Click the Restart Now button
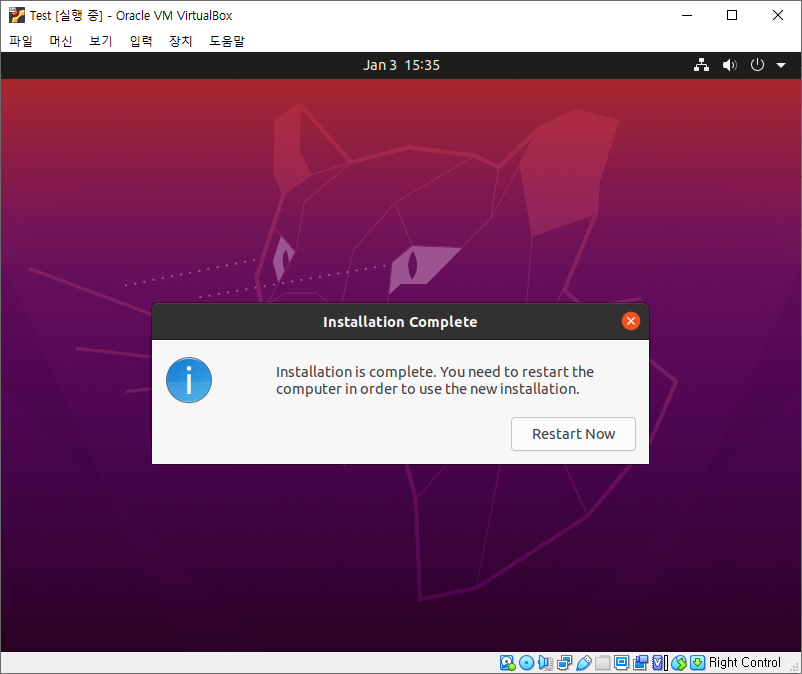 [573, 434]
